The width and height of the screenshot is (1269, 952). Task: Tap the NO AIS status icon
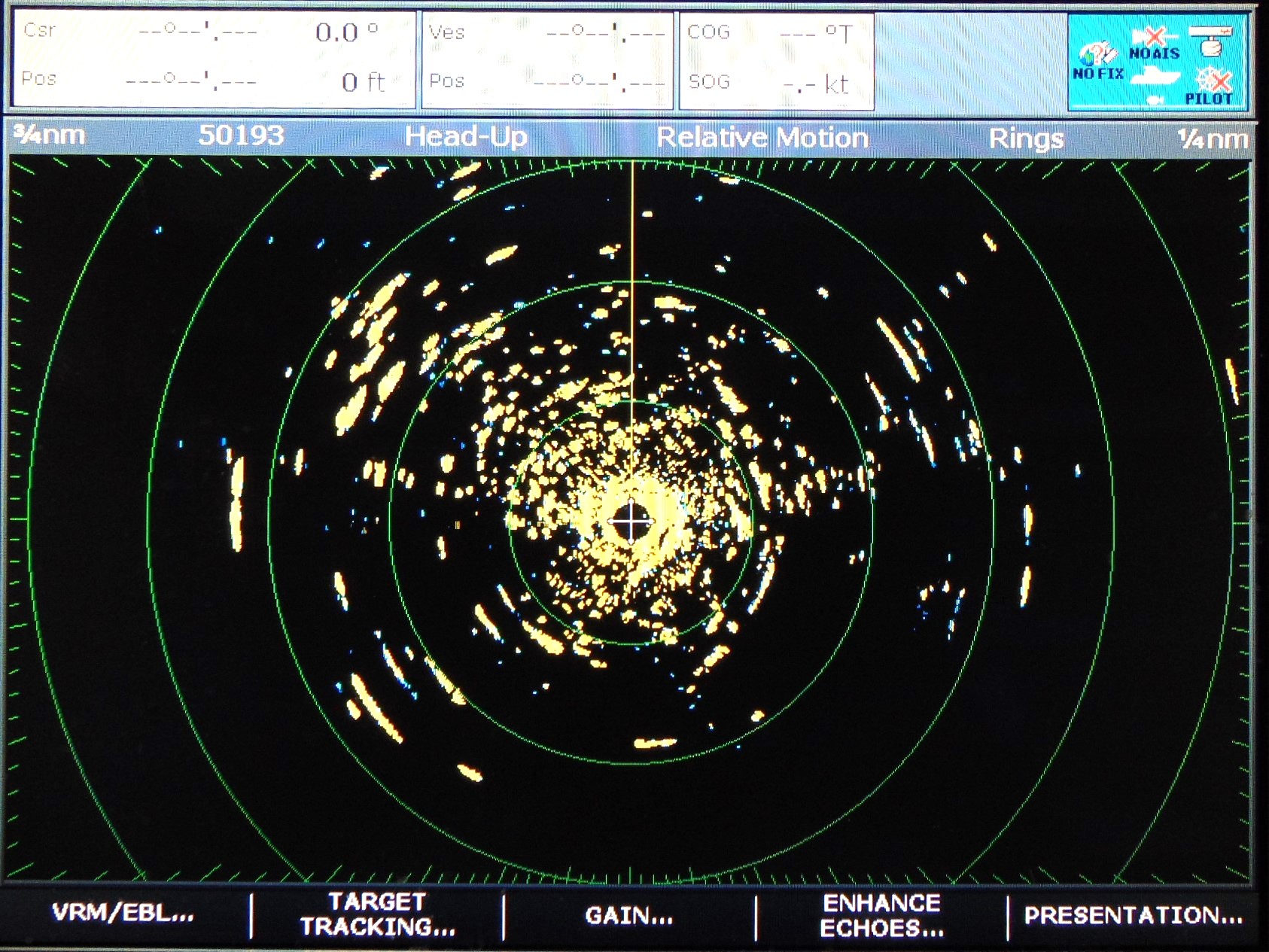point(1154,43)
